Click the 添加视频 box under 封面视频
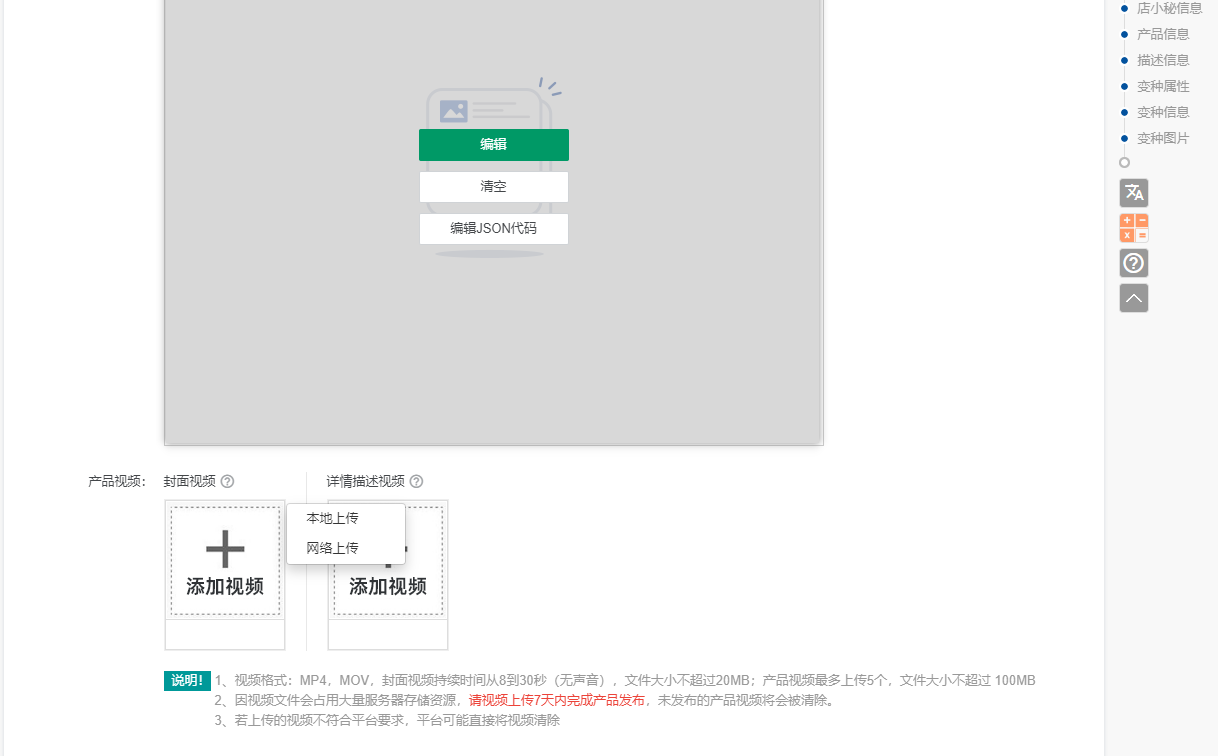Image resolution: width=1218 pixels, height=756 pixels. click(x=225, y=561)
